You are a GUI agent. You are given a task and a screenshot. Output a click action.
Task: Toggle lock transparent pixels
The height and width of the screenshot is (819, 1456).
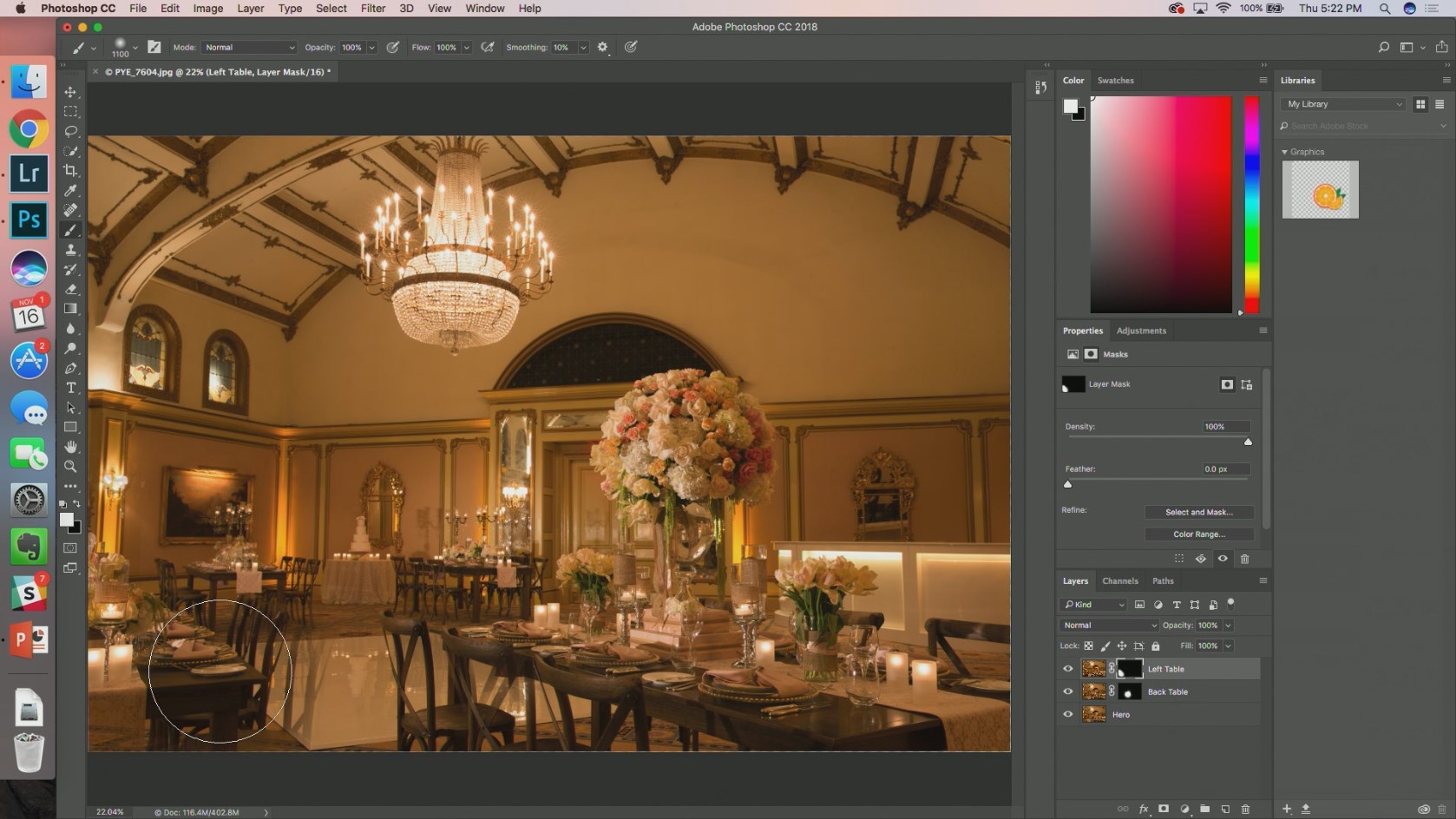click(x=1088, y=646)
